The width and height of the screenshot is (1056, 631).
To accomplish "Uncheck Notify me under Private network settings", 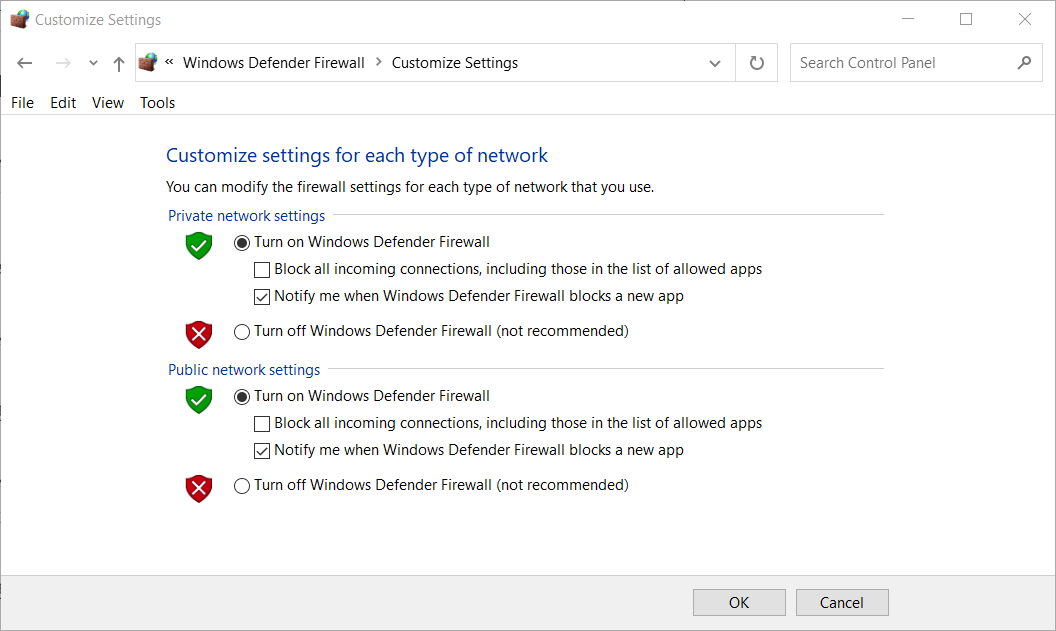I will 262,297.
